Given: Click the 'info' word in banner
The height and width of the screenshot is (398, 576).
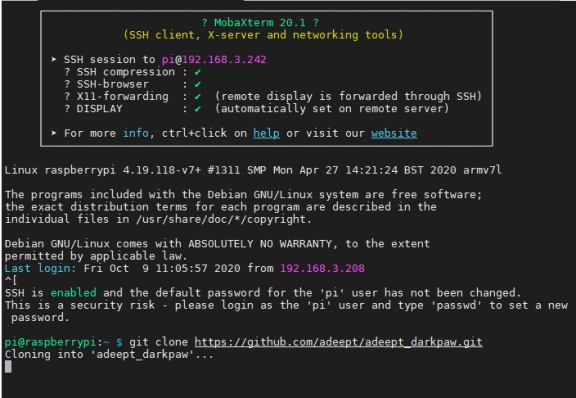Looking at the screenshot, I should pos(136,133).
